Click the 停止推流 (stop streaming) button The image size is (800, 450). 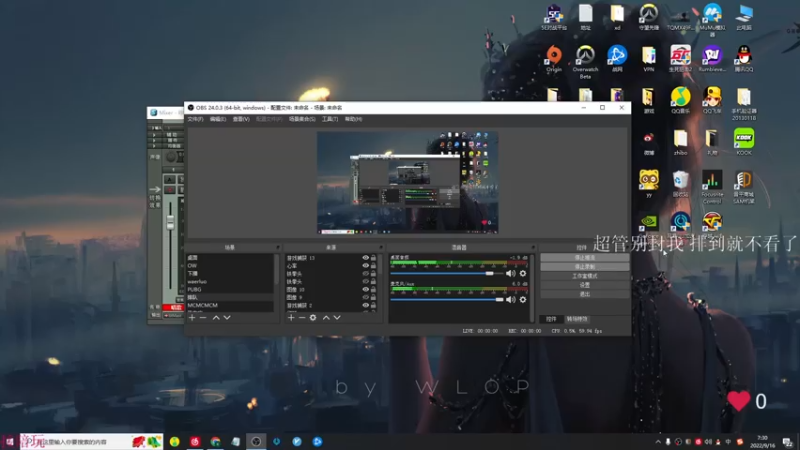[x=585, y=258]
